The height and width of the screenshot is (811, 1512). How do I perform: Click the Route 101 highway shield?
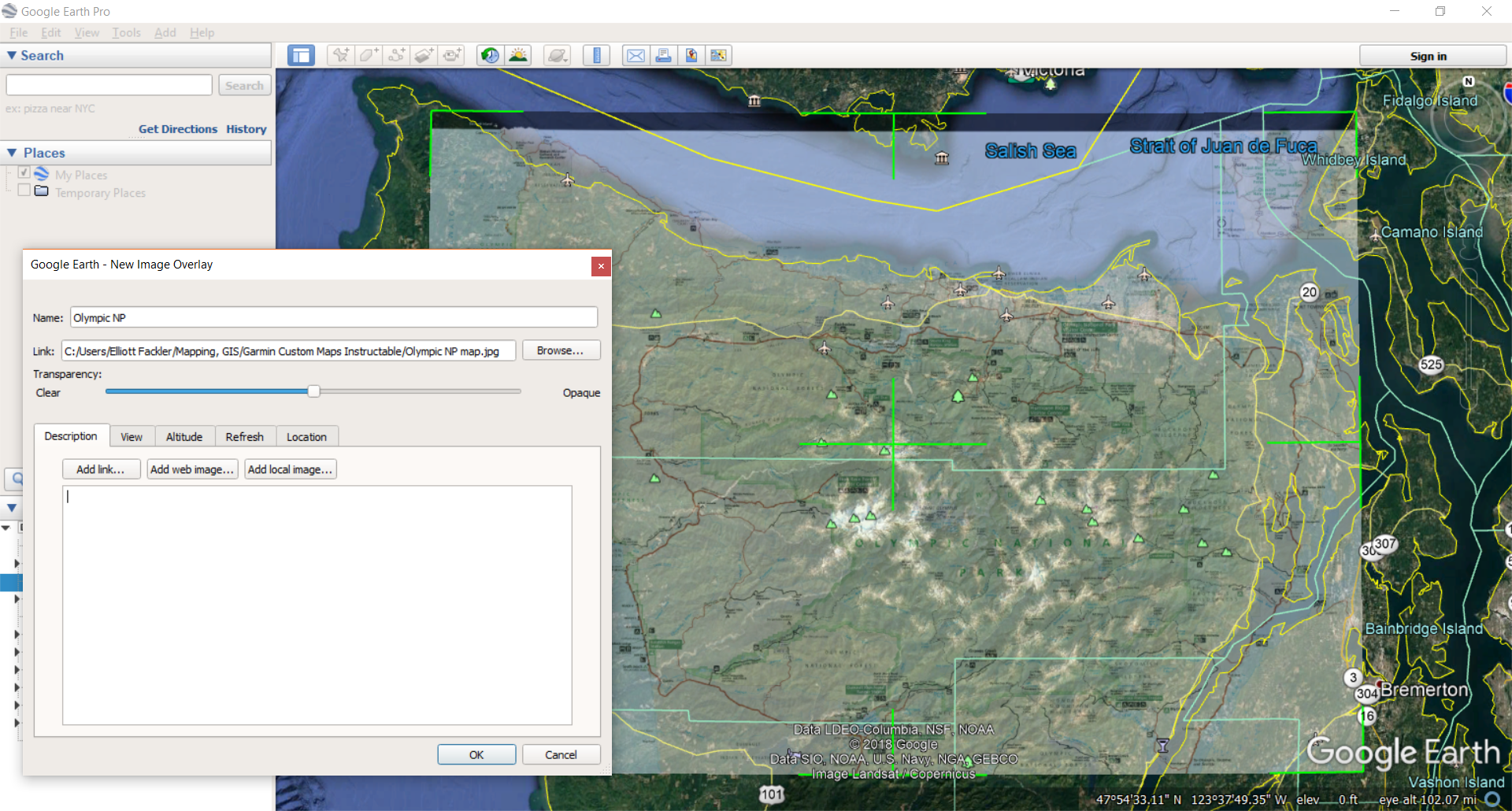click(x=772, y=794)
